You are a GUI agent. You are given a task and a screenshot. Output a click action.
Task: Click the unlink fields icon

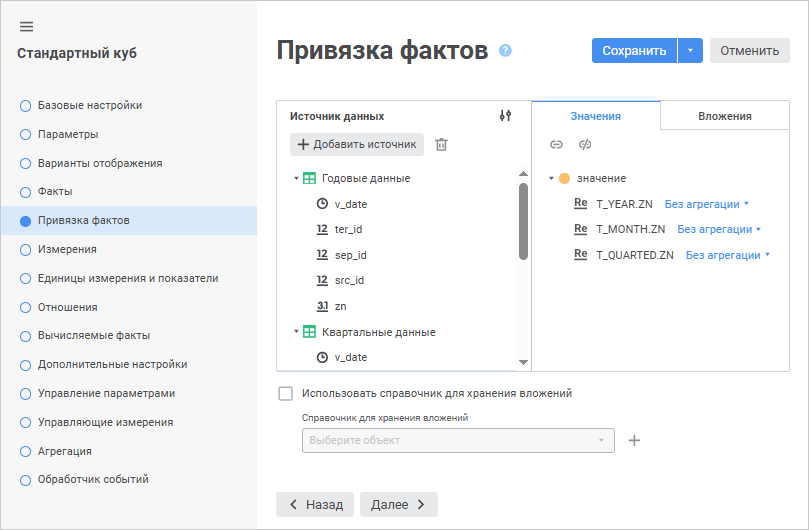click(x=585, y=144)
